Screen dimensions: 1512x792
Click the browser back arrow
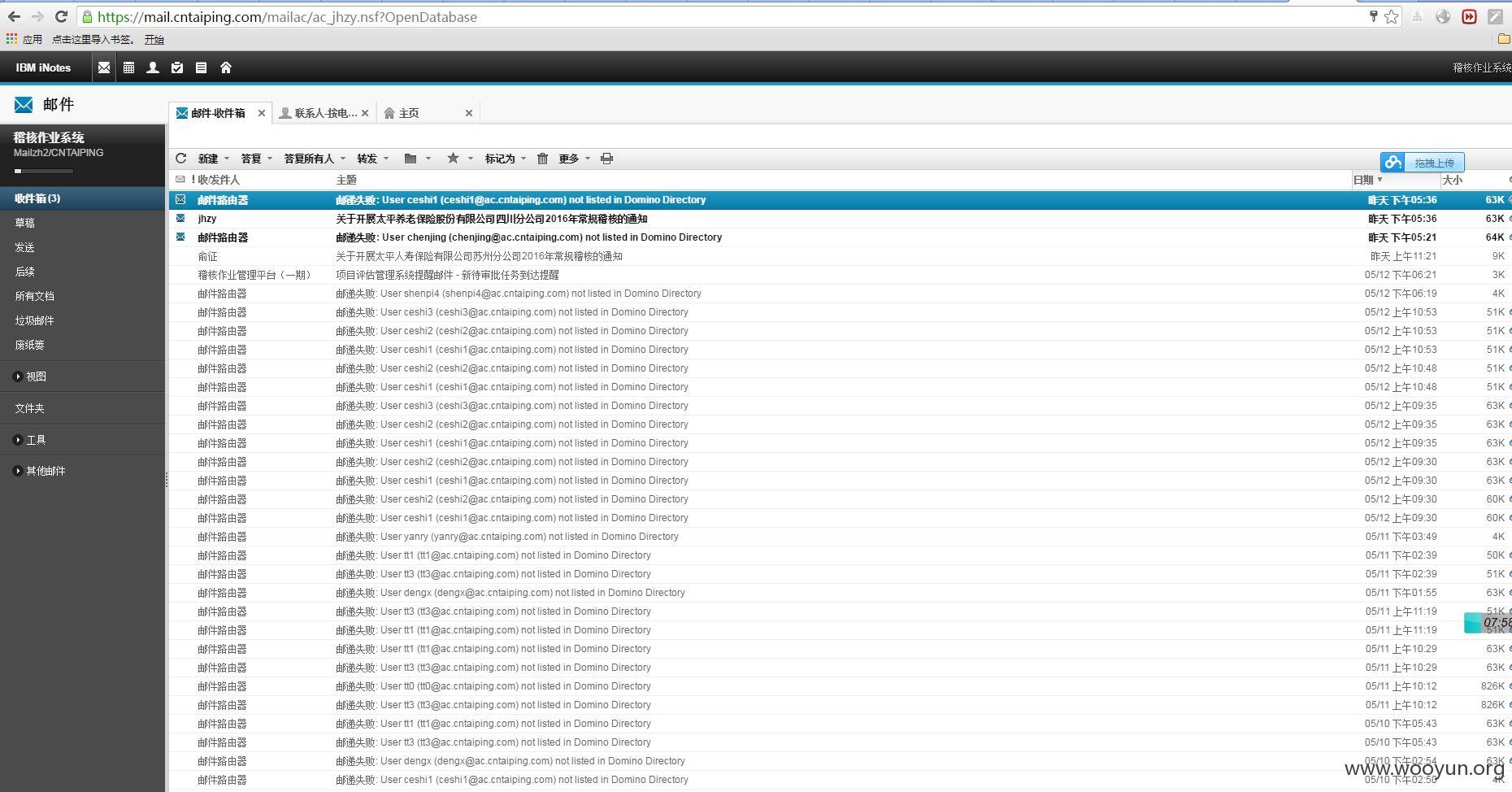point(14,16)
